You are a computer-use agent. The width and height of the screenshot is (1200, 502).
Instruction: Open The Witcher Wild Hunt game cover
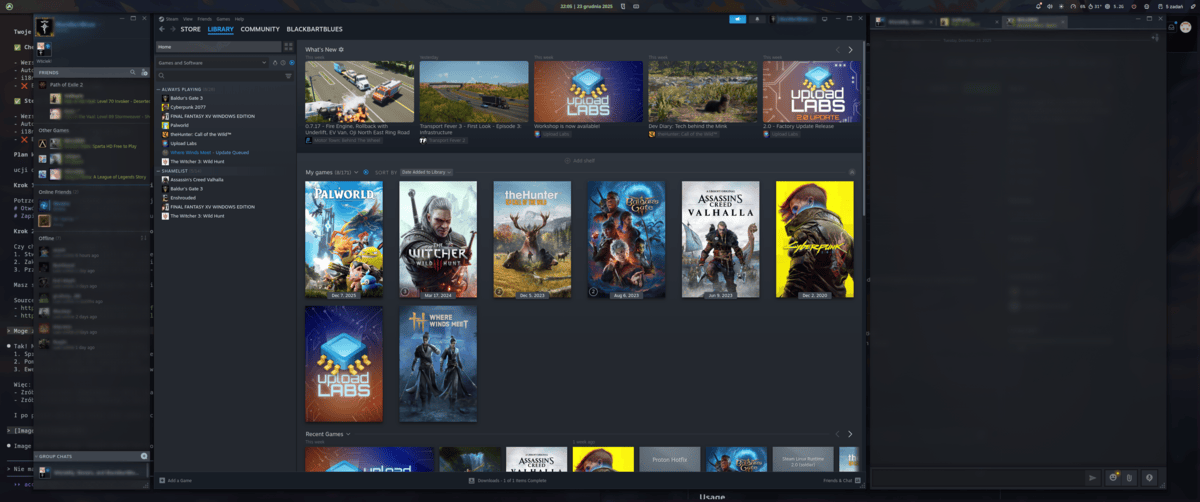coord(438,239)
